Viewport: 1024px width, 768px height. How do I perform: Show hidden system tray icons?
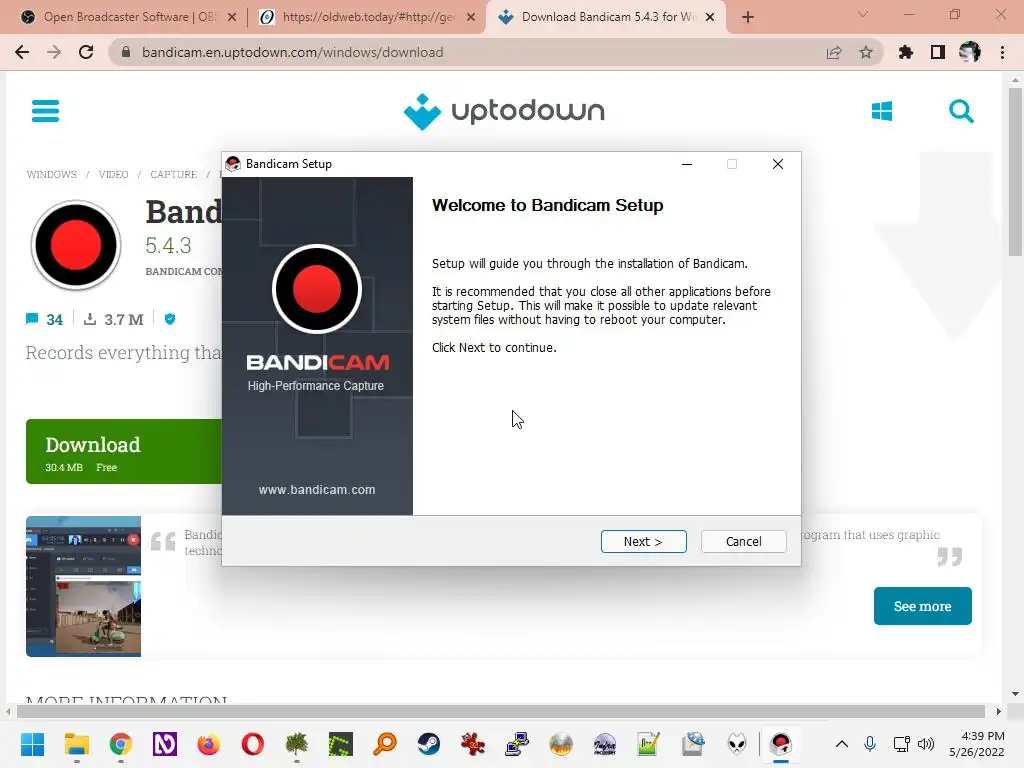coord(842,744)
